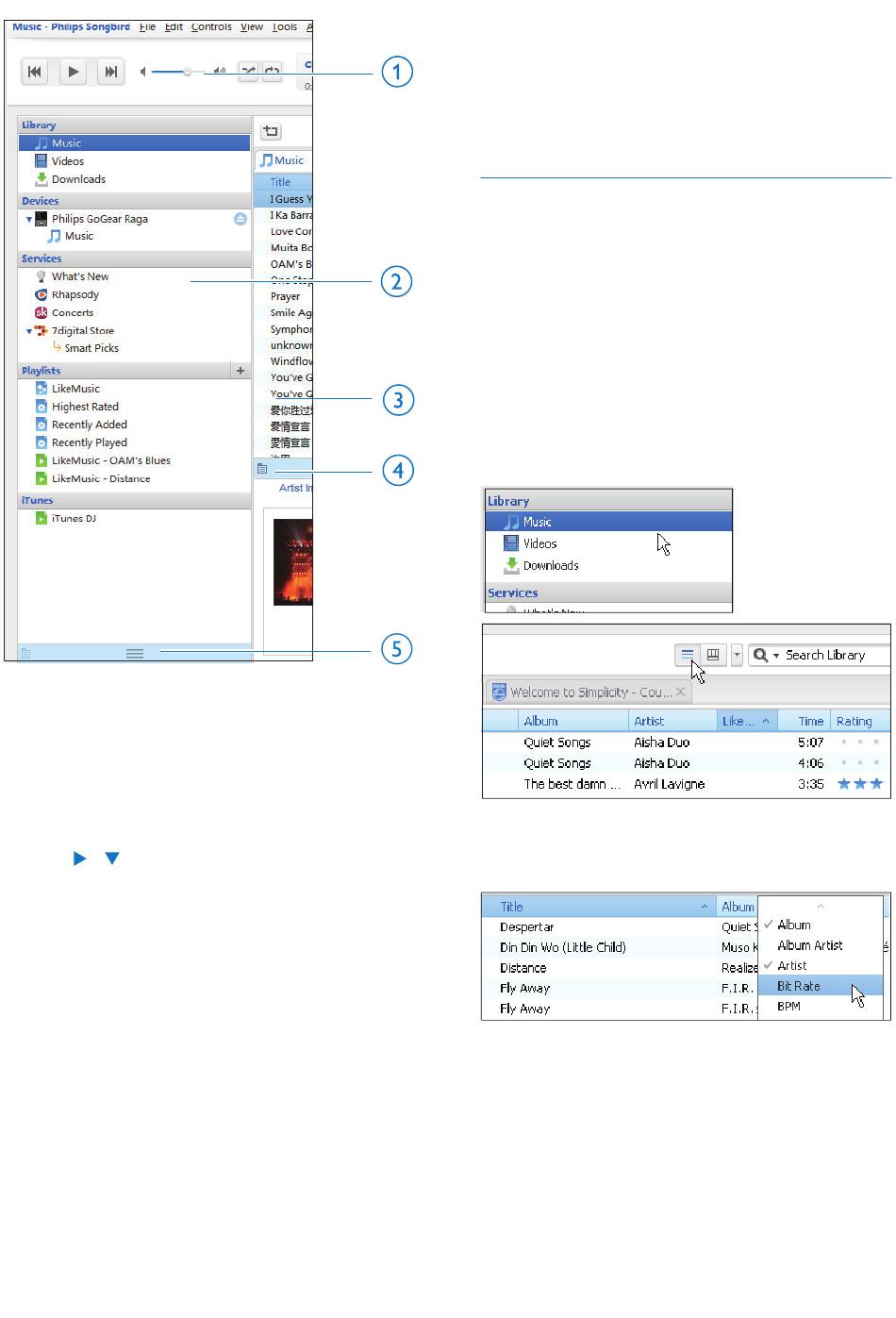The width and height of the screenshot is (896, 1318).
Task: Select the track row Prayer
Action: 283,296
